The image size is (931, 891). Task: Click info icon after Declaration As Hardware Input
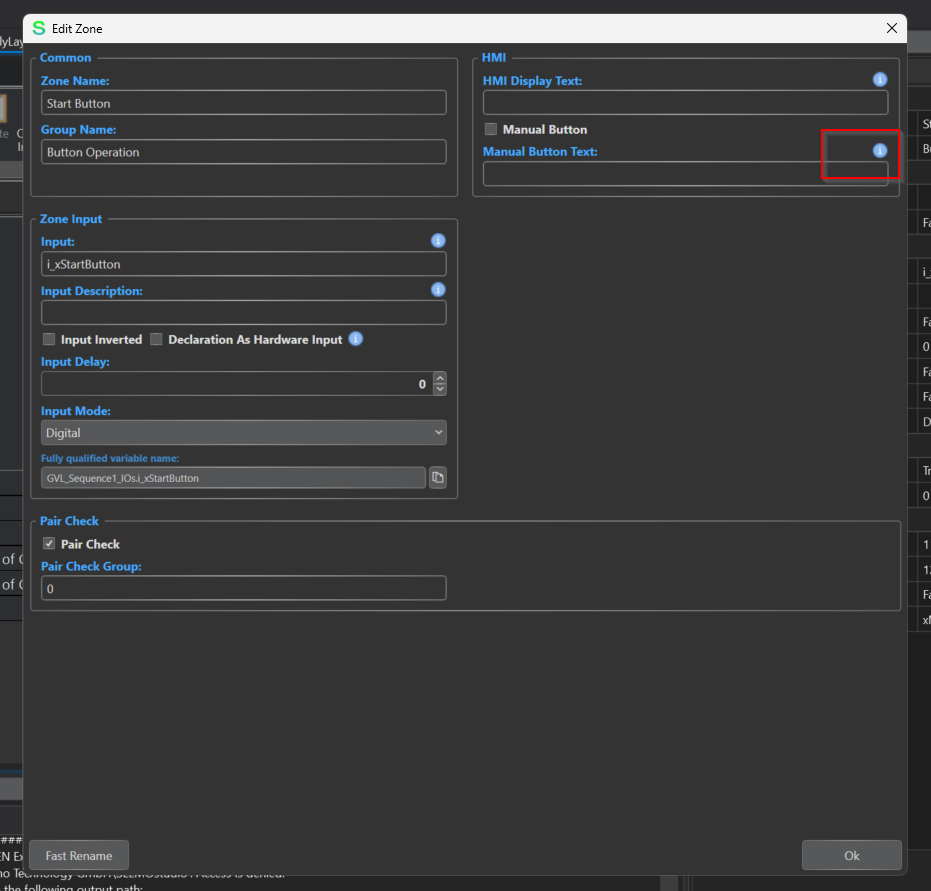[356, 339]
